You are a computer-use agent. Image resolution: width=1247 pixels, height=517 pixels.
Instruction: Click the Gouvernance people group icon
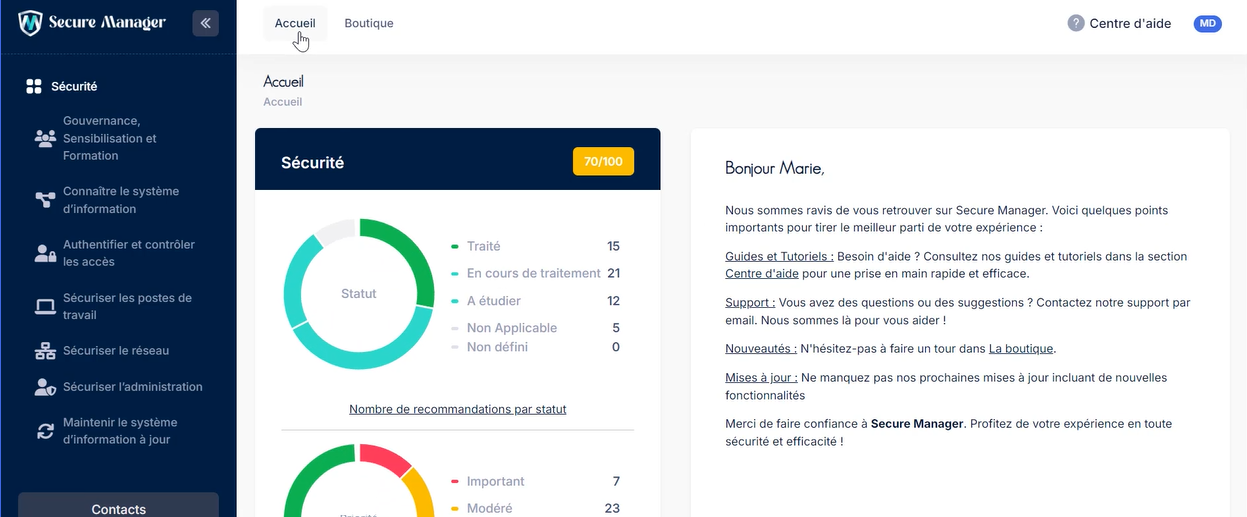point(45,139)
